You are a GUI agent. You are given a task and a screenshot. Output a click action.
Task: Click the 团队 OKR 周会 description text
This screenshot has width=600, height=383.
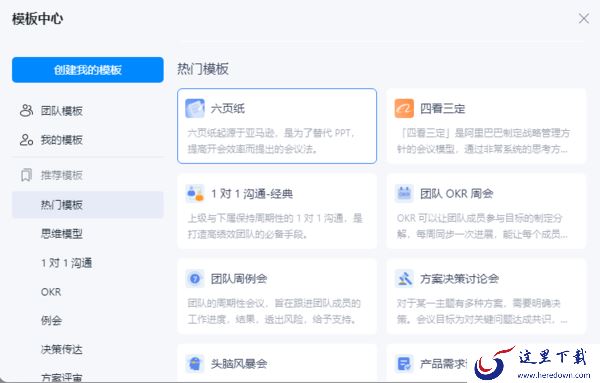[482, 226]
